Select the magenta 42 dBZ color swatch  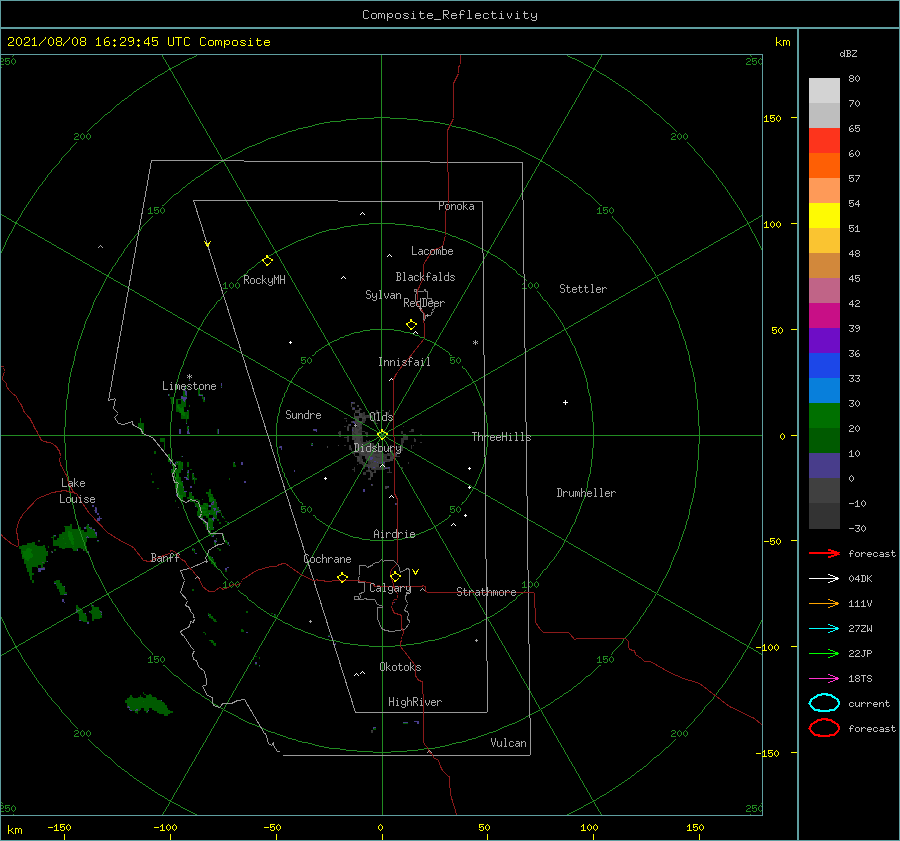pos(824,316)
